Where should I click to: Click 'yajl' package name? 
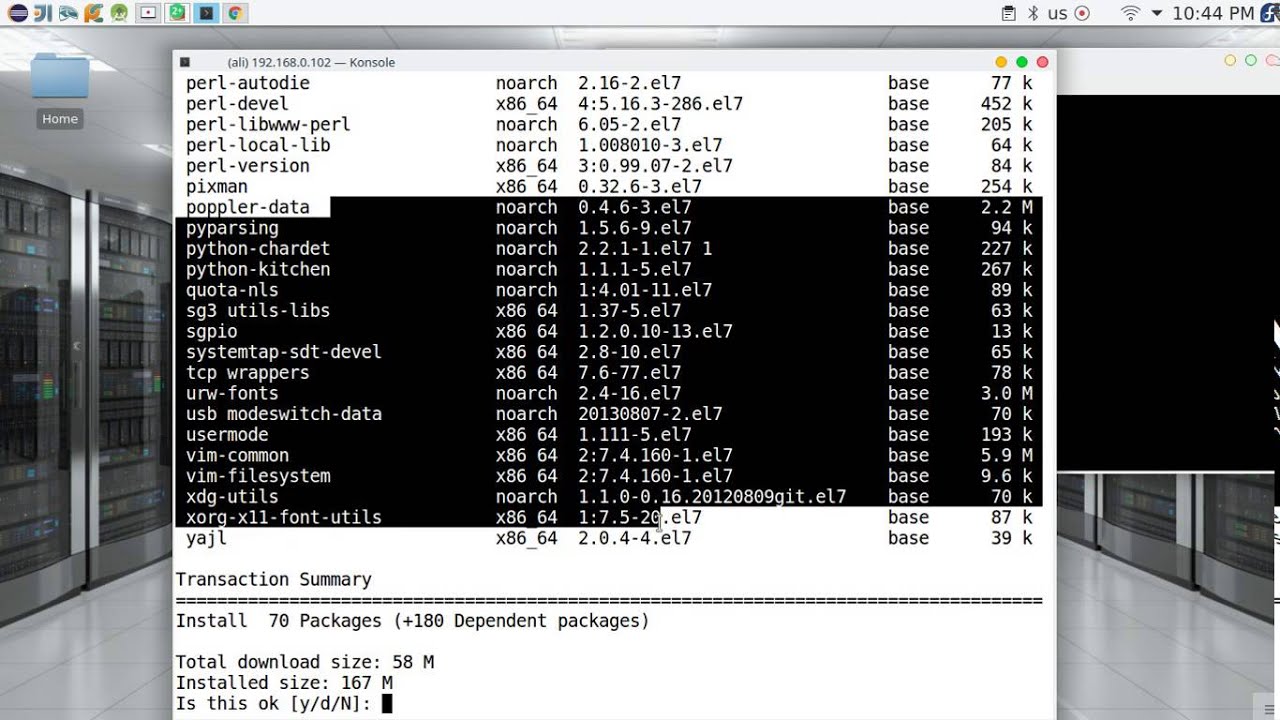206,538
